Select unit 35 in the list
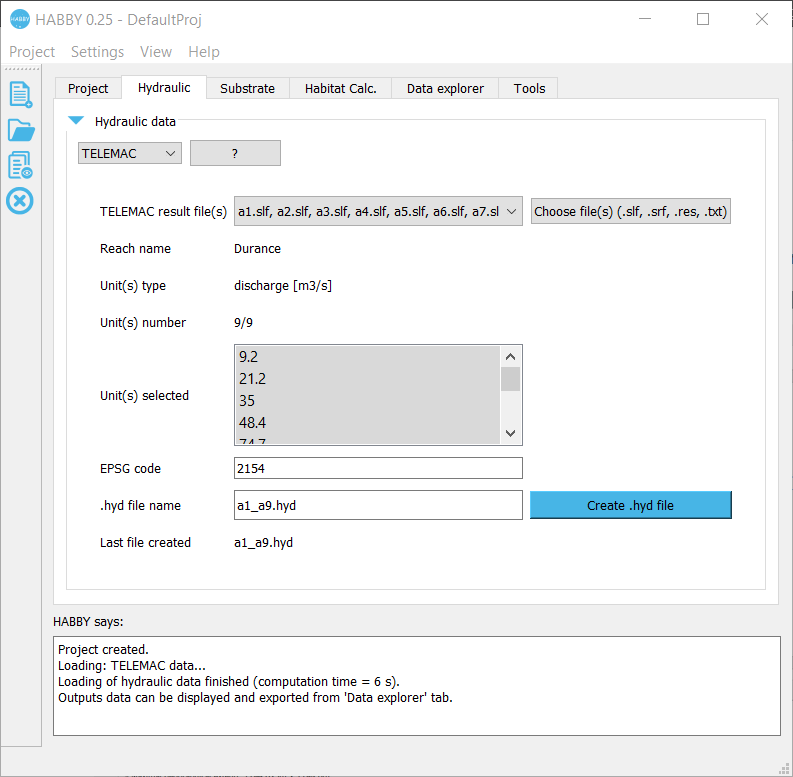Image resolution: width=793 pixels, height=777 pixels. [x=368, y=401]
